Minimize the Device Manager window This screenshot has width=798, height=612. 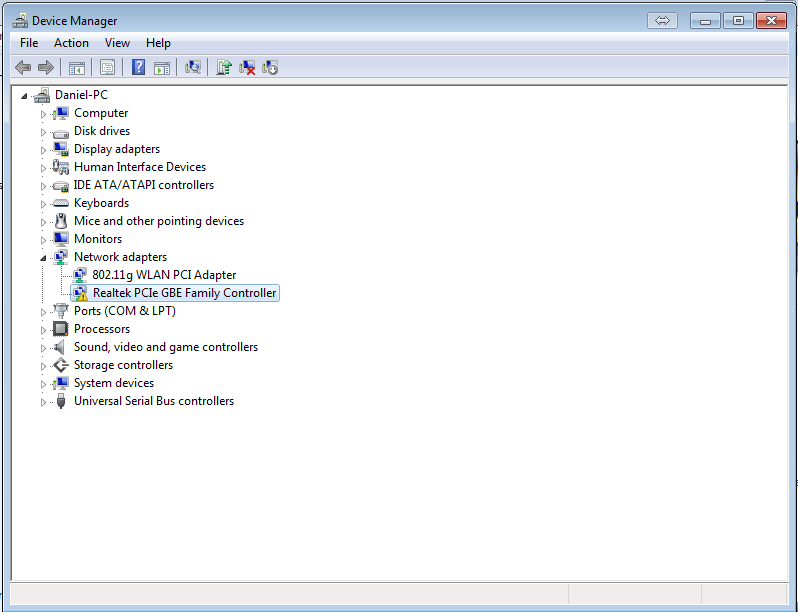(x=705, y=20)
